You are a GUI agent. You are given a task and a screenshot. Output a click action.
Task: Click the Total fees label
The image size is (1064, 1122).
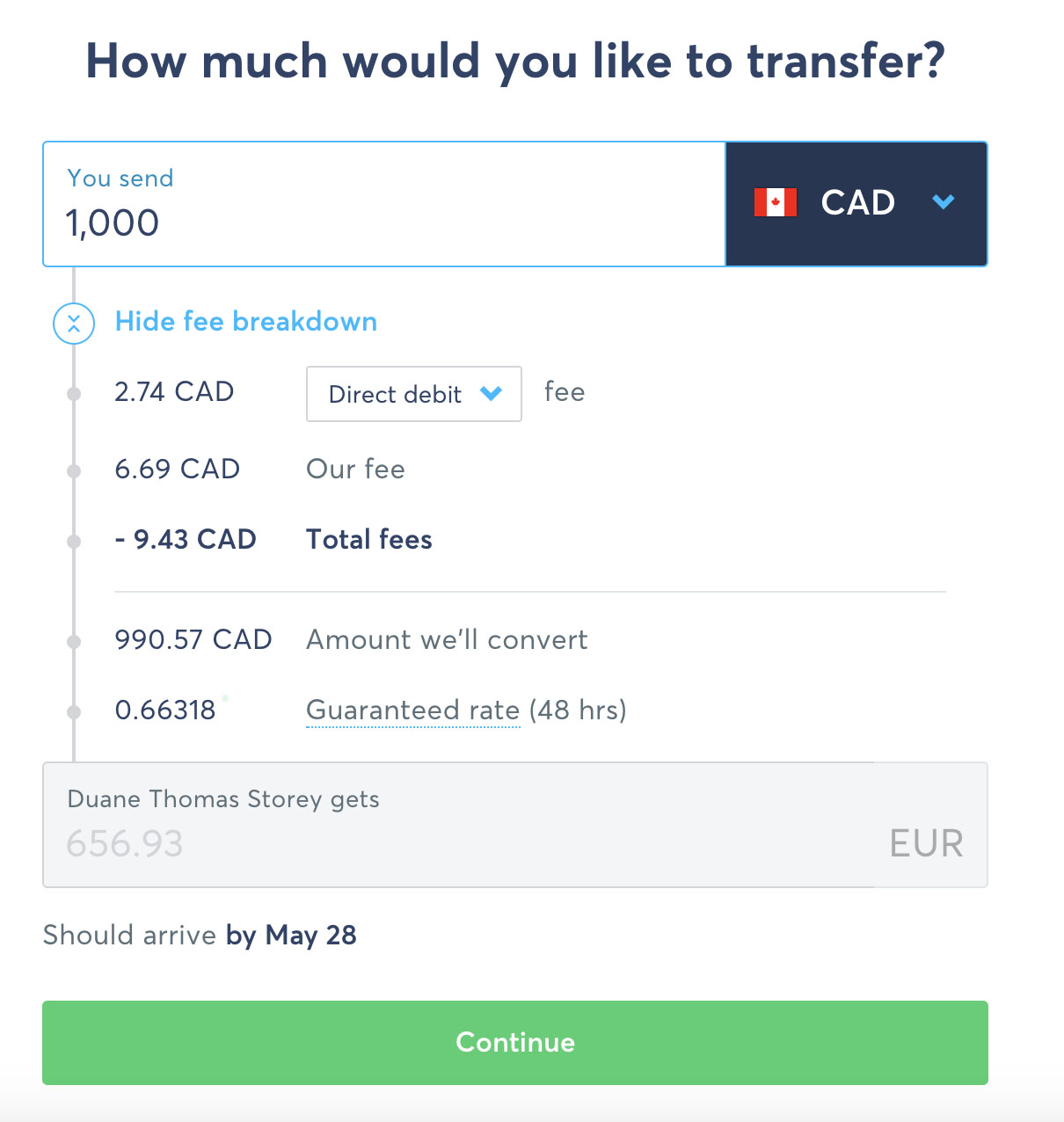coord(369,539)
